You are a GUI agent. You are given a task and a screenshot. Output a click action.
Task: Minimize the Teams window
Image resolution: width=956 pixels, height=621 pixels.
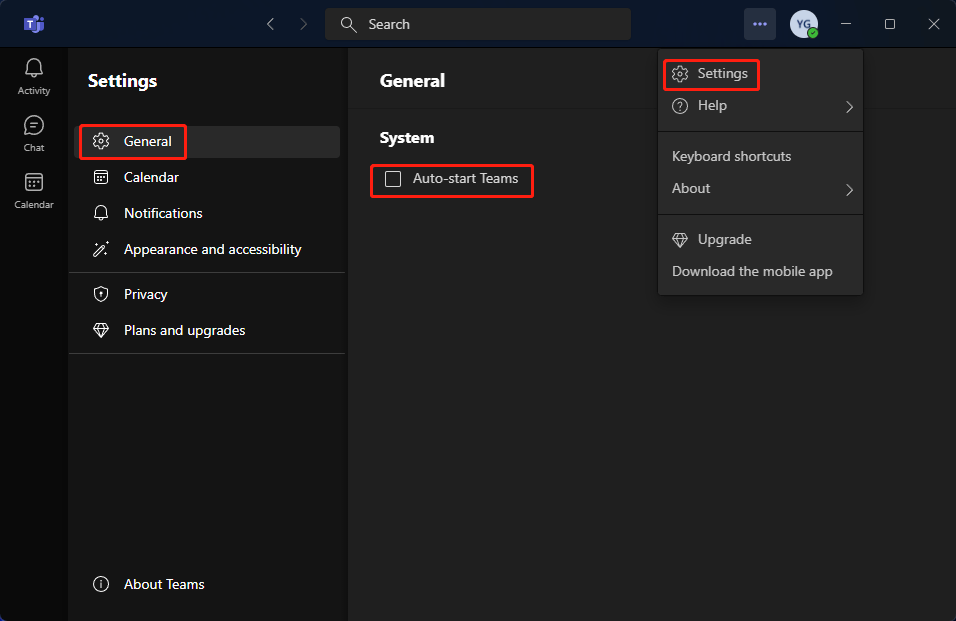point(846,24)
